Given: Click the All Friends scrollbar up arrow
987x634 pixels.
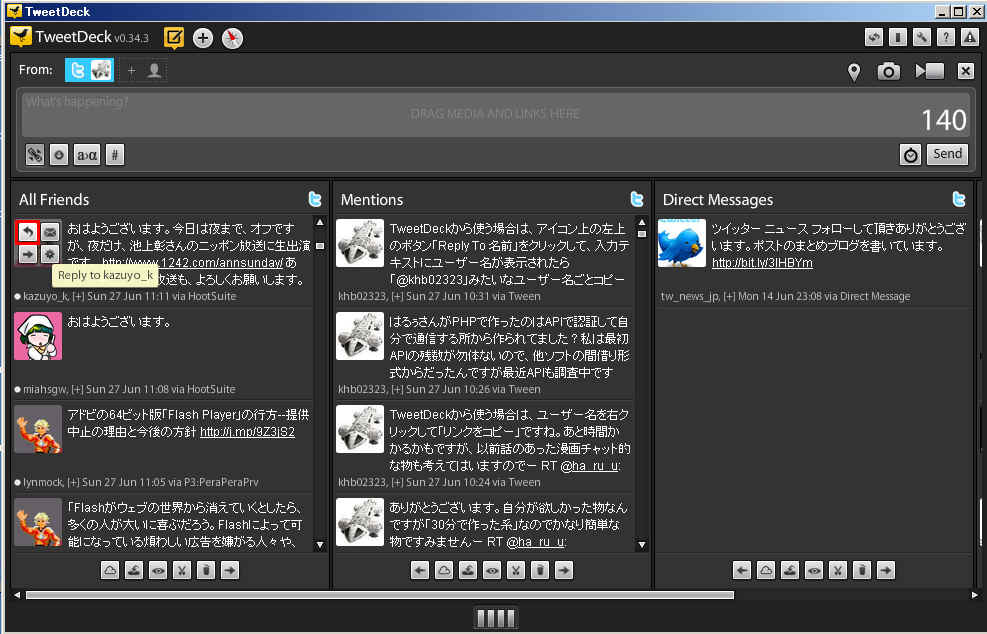Looking at the screenshot, I should pos(320,222).
